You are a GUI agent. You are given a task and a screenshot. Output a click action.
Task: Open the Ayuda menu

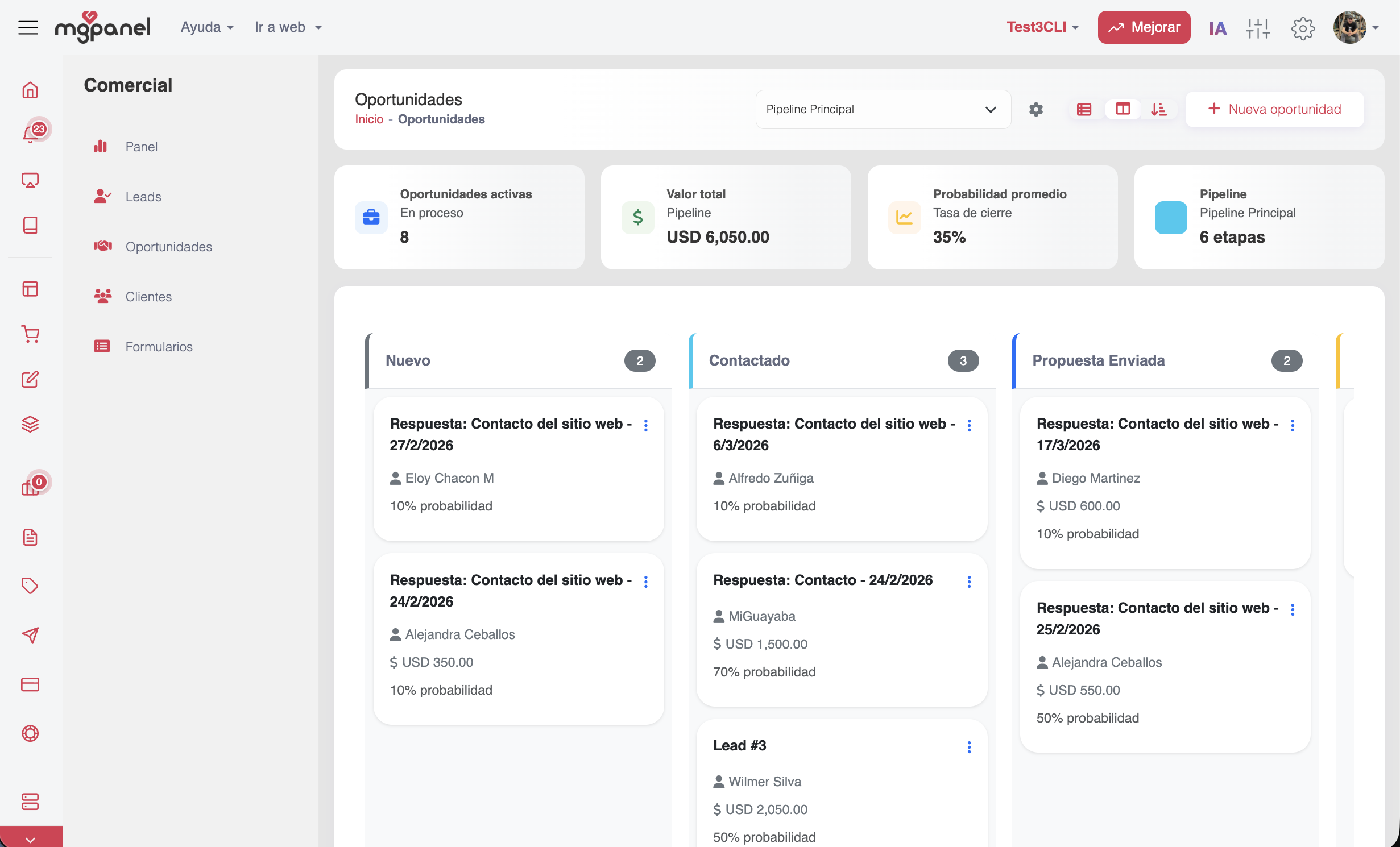[207, 27]
